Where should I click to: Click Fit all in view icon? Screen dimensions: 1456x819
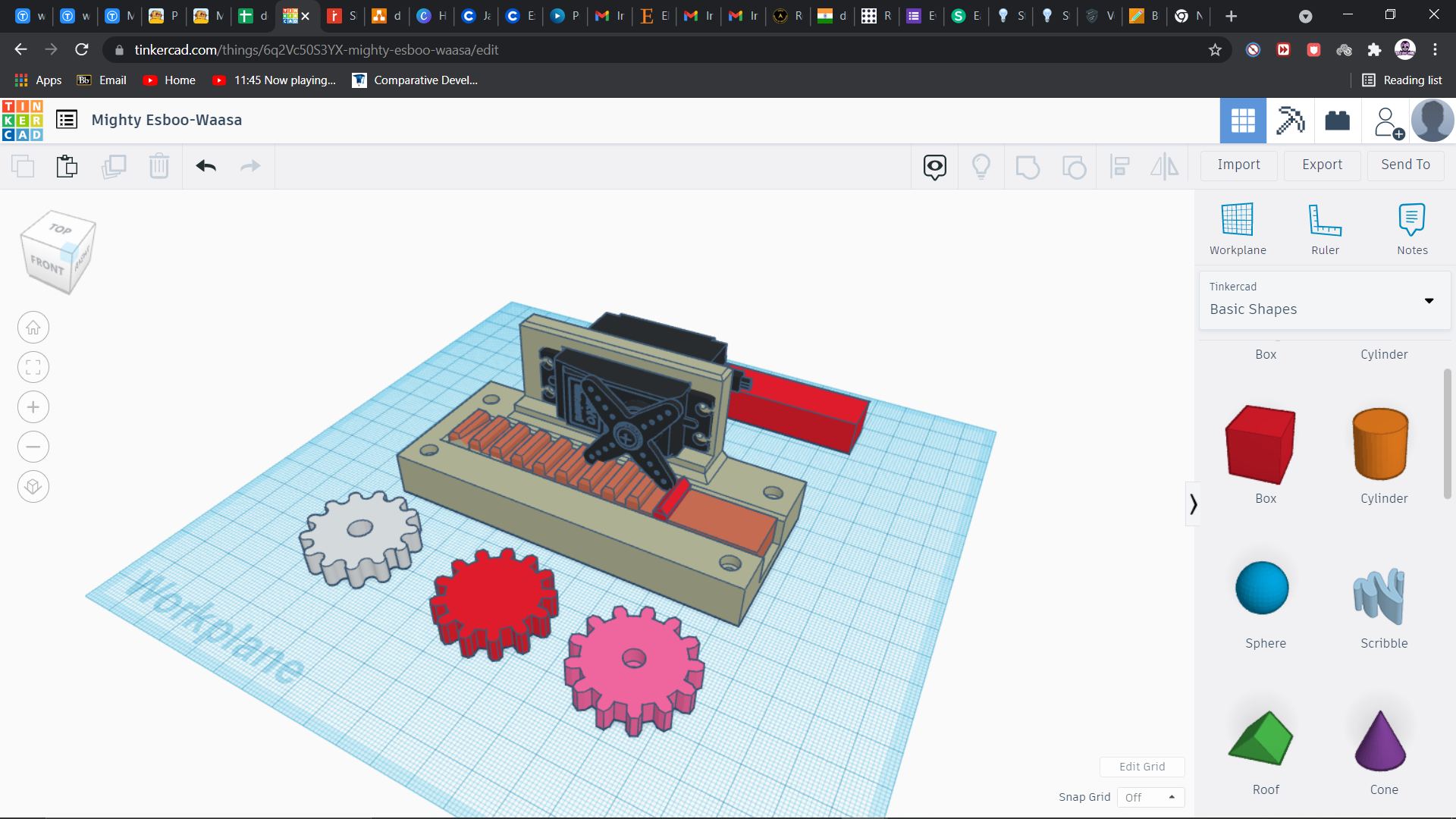click(33, 368)
